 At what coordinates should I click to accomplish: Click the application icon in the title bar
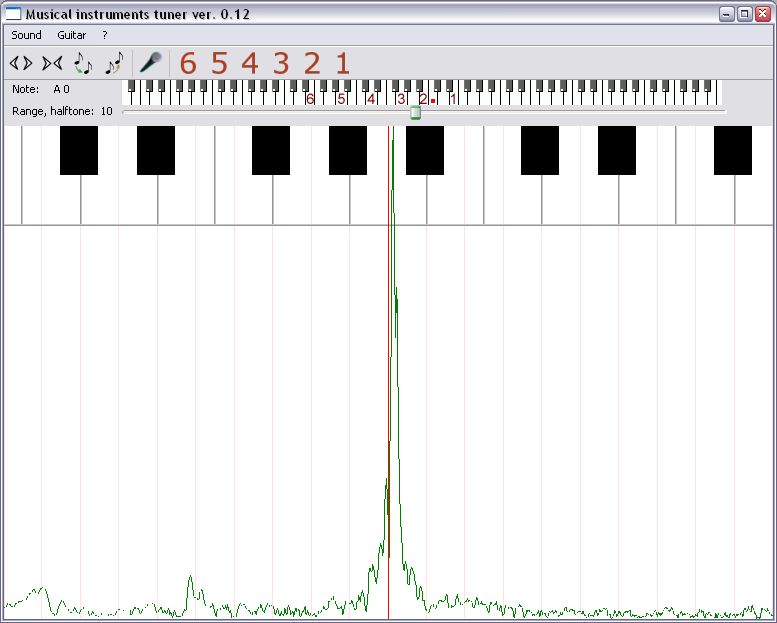pos(13,14)
